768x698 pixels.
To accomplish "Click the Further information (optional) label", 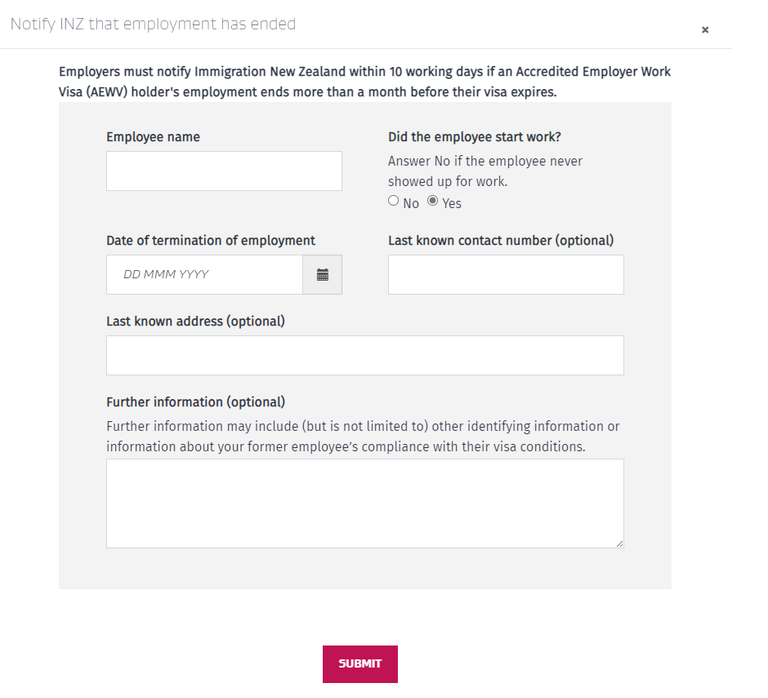I will point(195,402).
